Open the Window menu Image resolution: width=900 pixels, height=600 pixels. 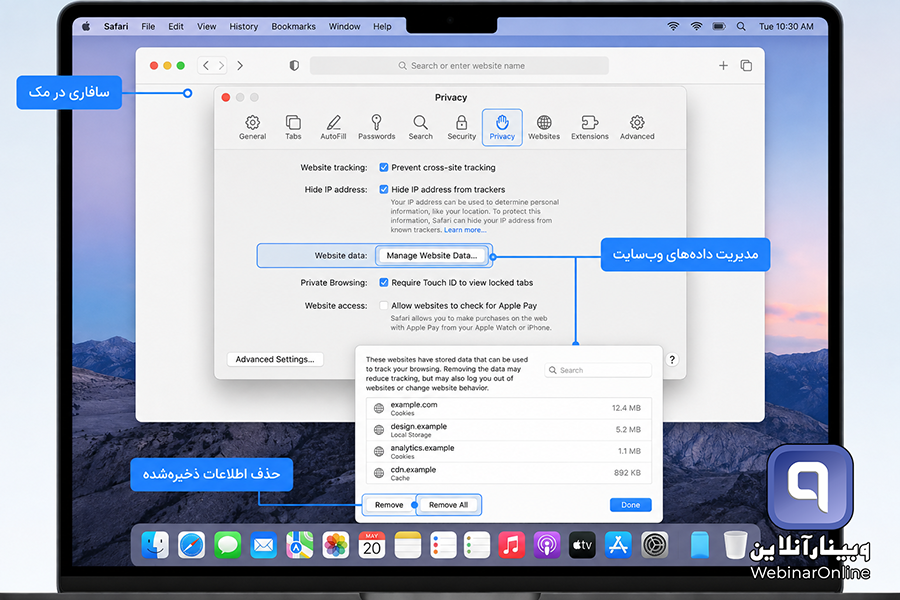(344, 26)
